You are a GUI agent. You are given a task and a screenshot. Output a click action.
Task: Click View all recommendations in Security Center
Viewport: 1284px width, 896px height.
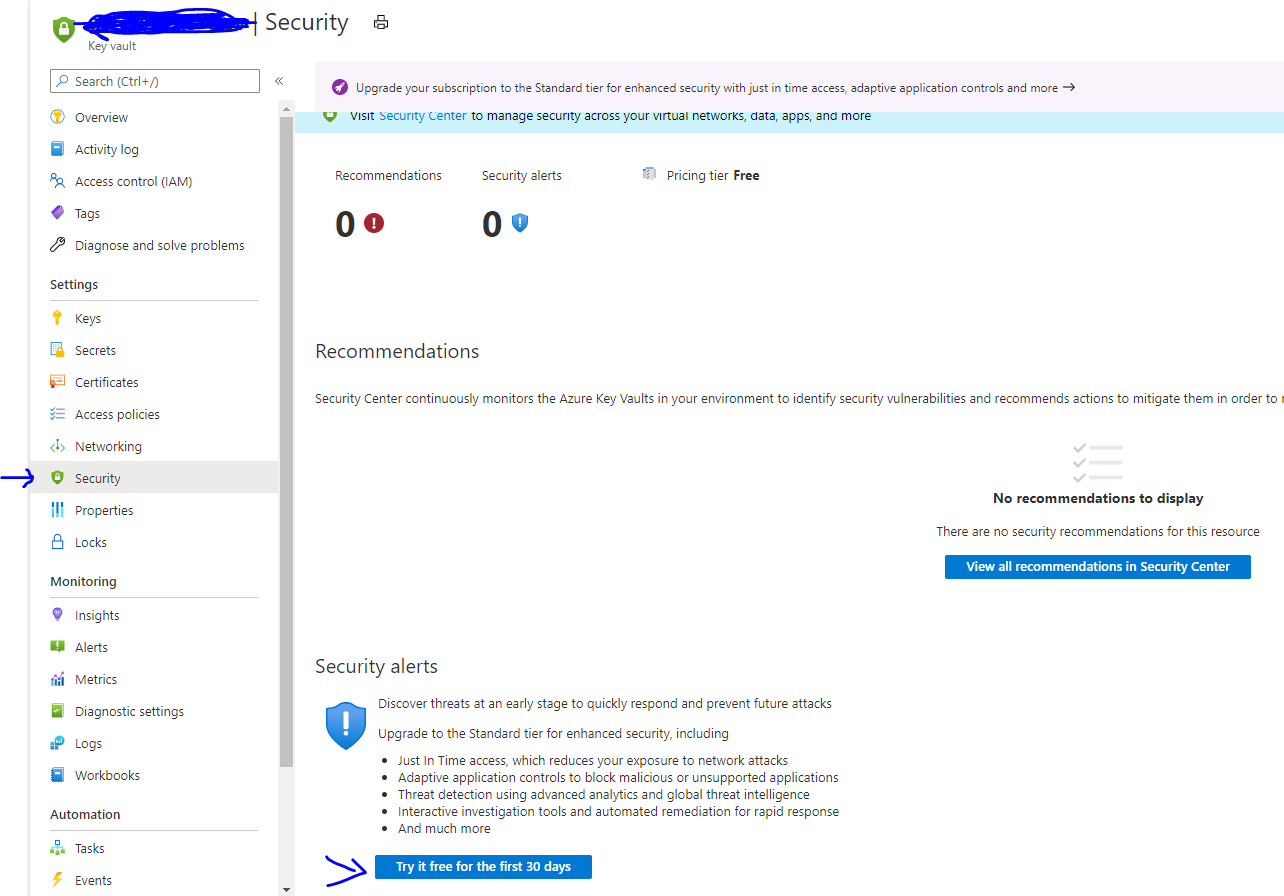(x=1098, y=566)
